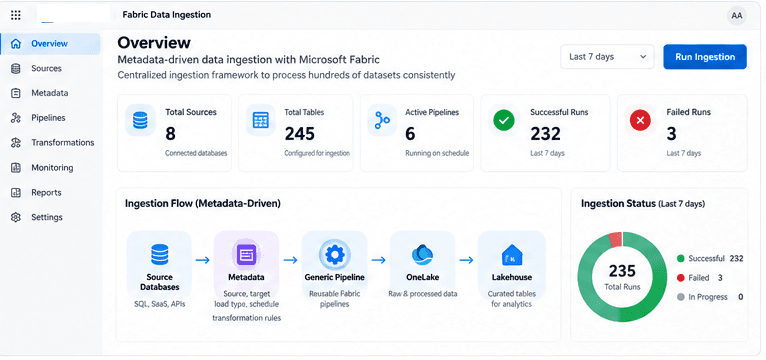
Task: Click the AA user avatar
Action: [737, 16]
